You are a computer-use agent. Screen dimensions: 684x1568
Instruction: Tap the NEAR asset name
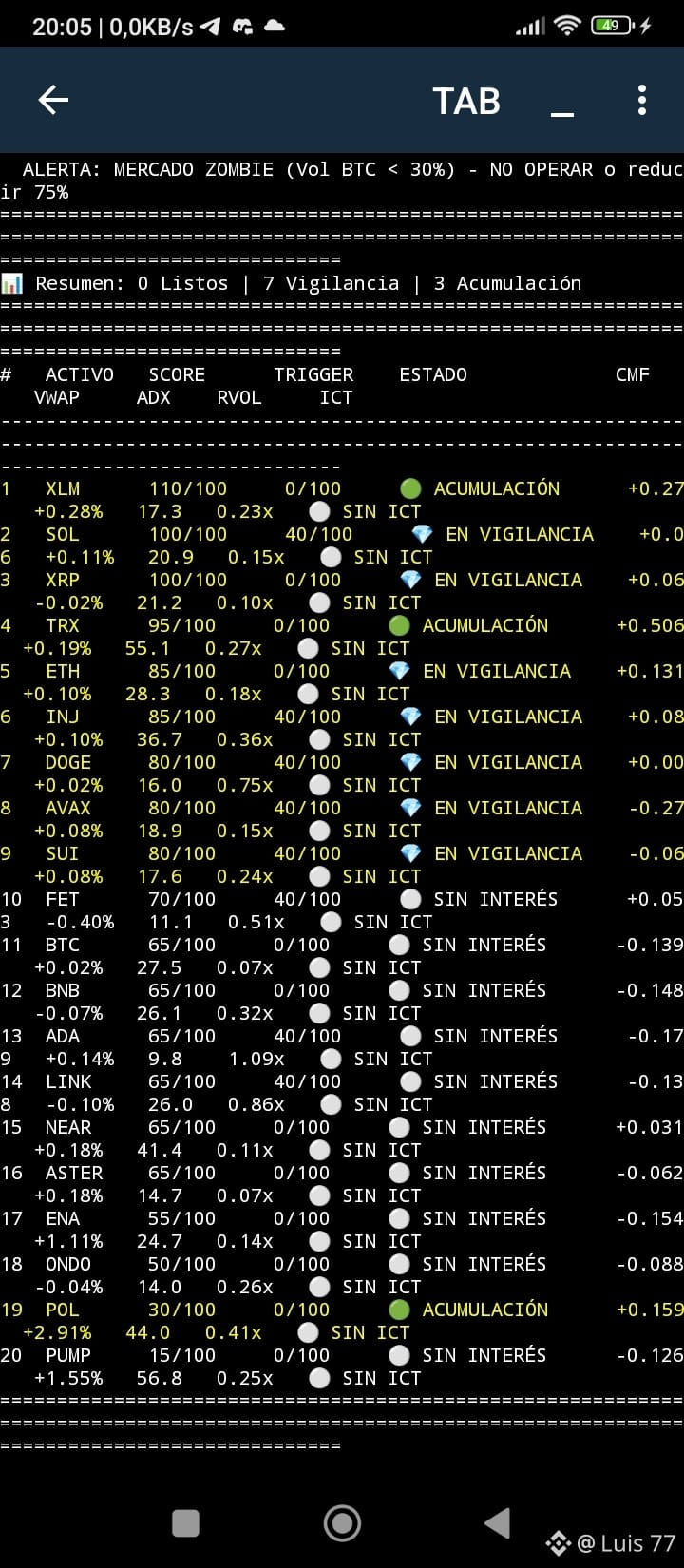(x=68, y=1128)
